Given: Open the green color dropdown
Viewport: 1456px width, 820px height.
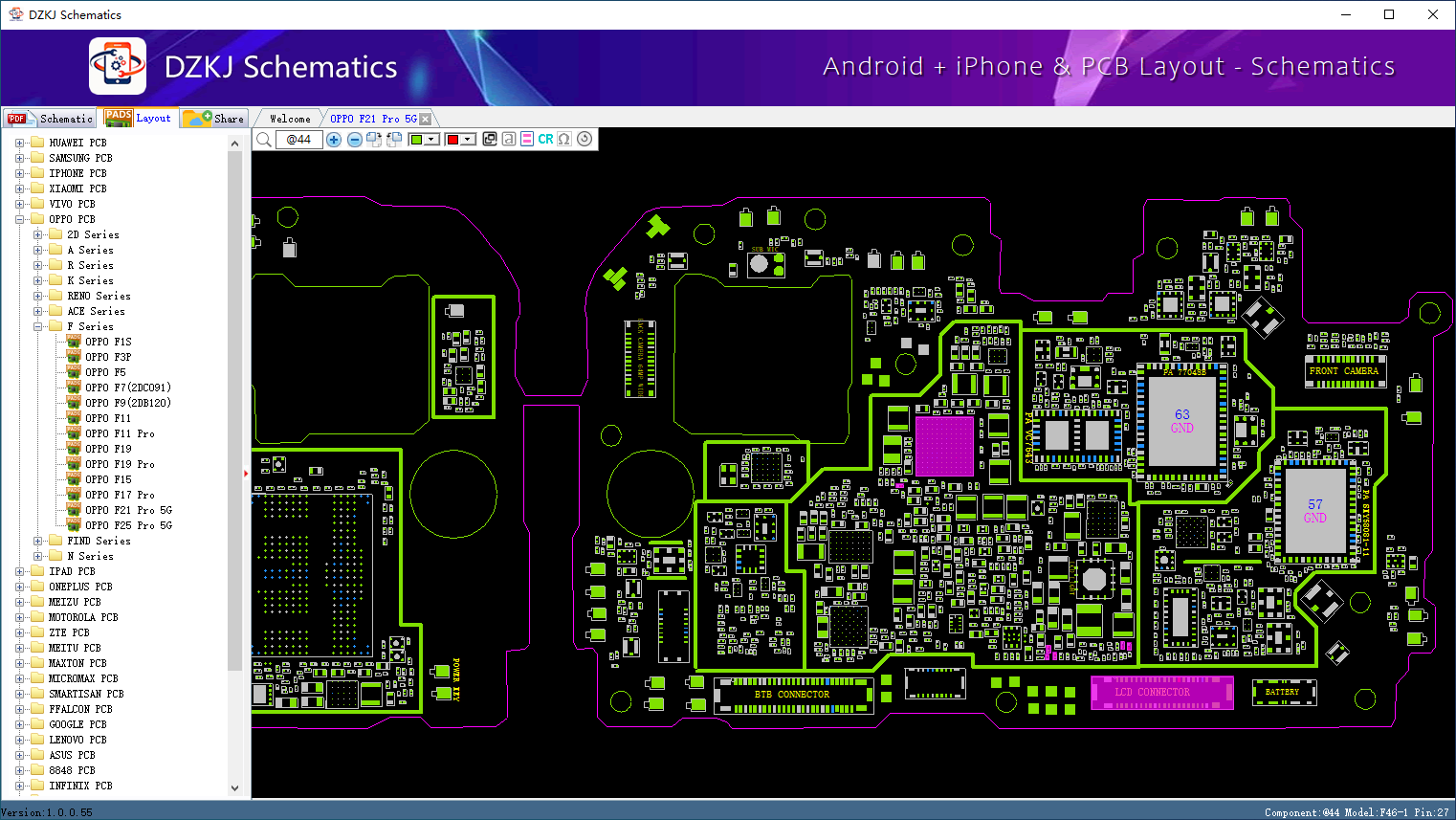Looking at the screenshot, I should click(431, 140).
